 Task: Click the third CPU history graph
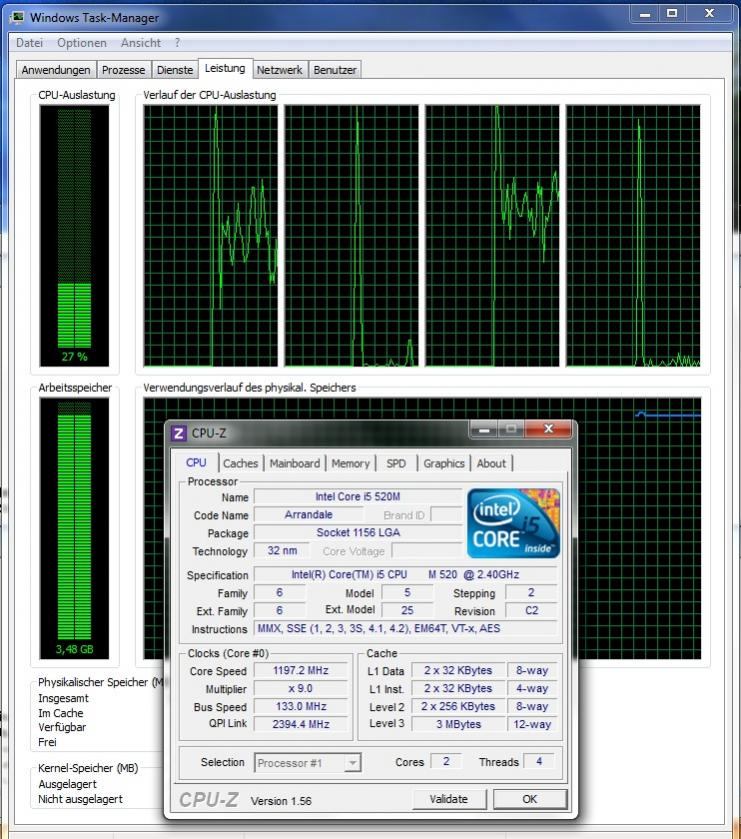coord(492,235)
